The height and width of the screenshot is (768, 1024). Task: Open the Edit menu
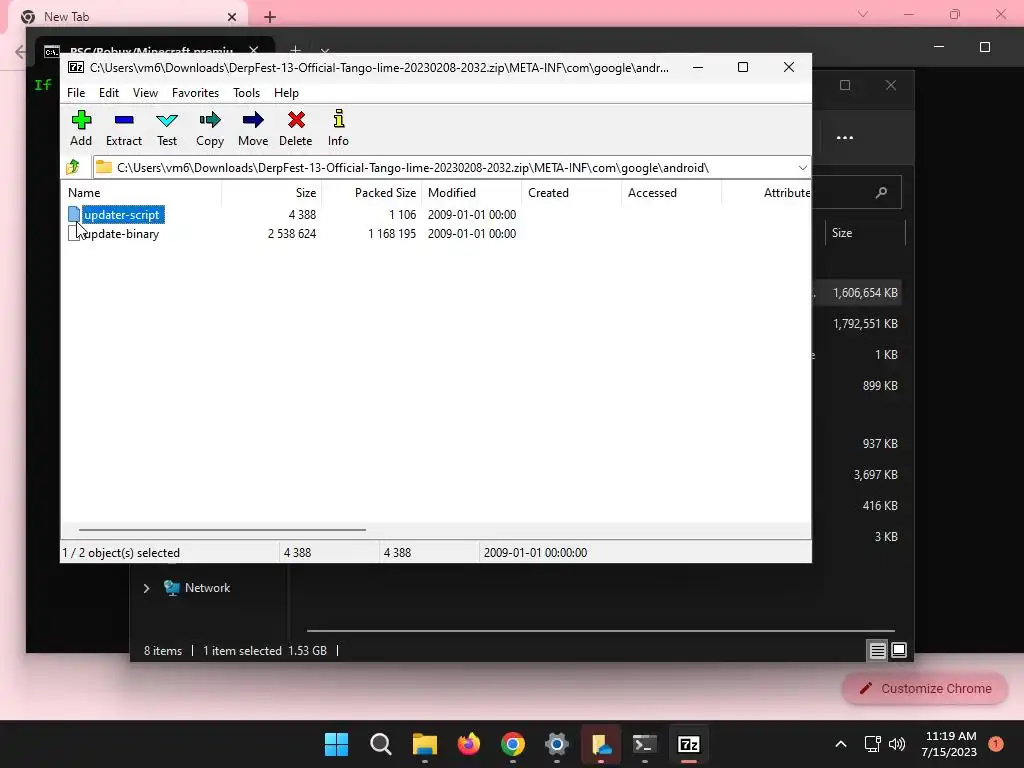click(x=109, y=93)
